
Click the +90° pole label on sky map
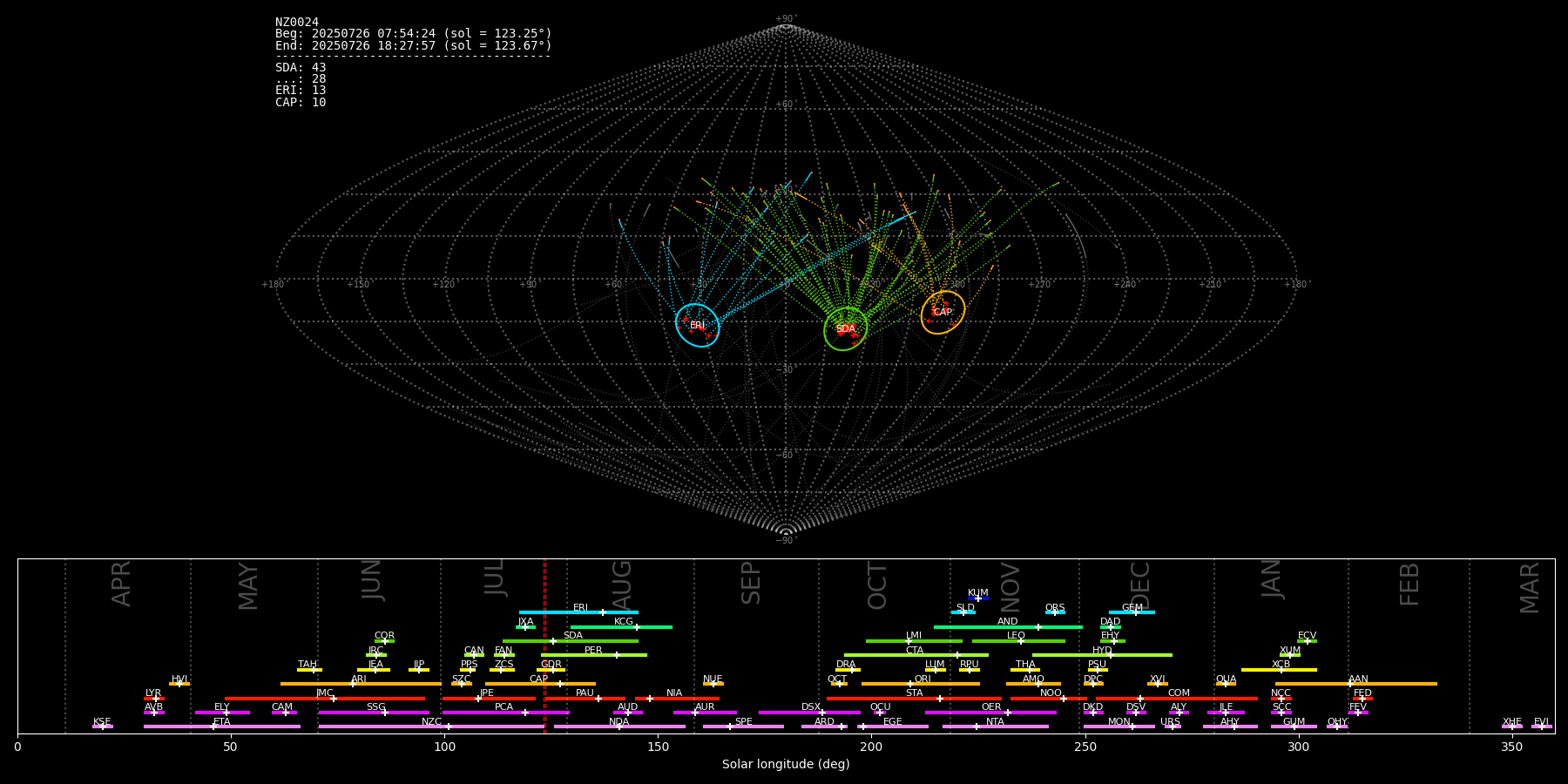point(786,19)
